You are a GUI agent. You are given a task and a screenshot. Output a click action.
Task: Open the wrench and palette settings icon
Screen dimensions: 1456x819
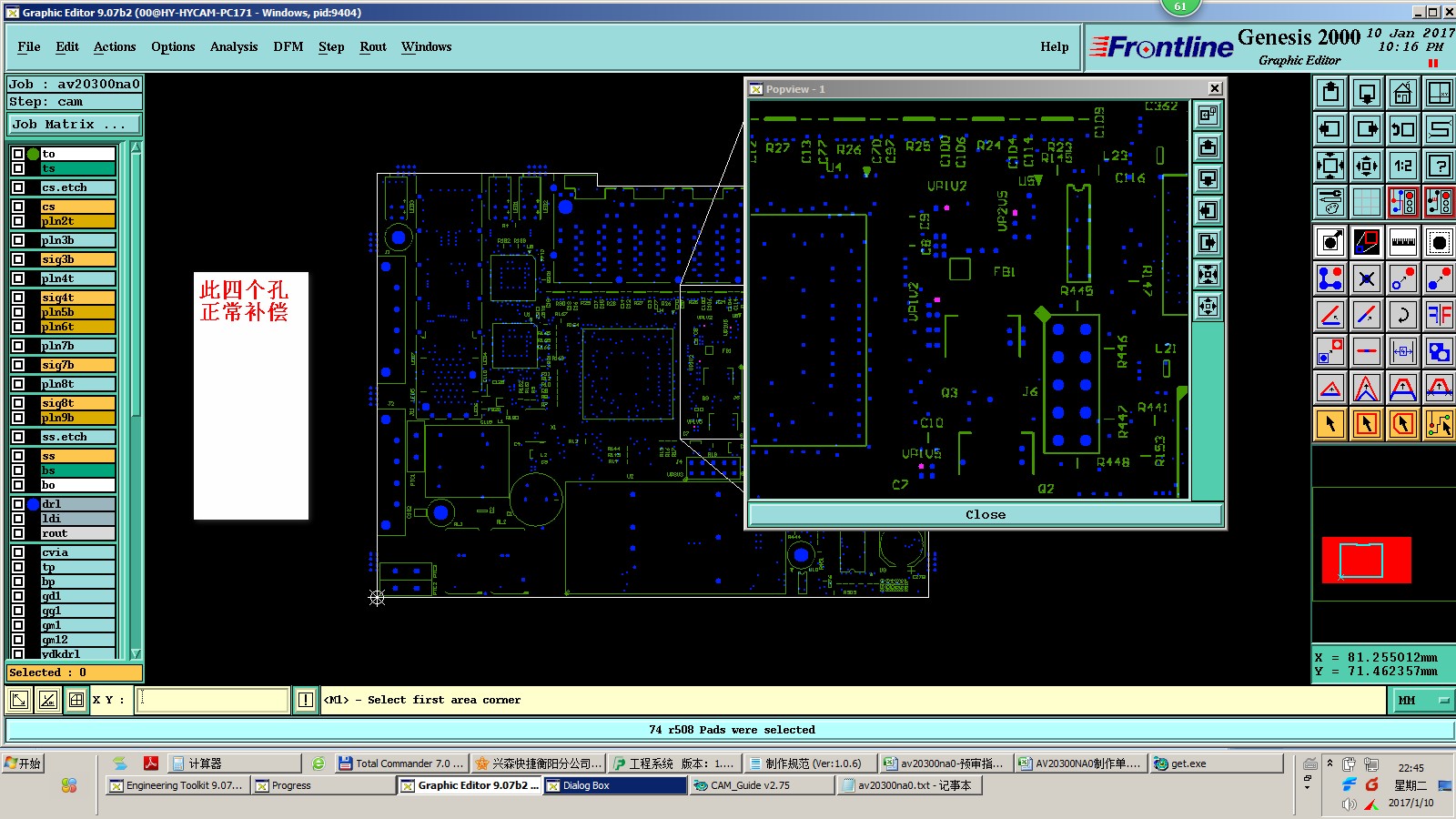(1330, 202)
